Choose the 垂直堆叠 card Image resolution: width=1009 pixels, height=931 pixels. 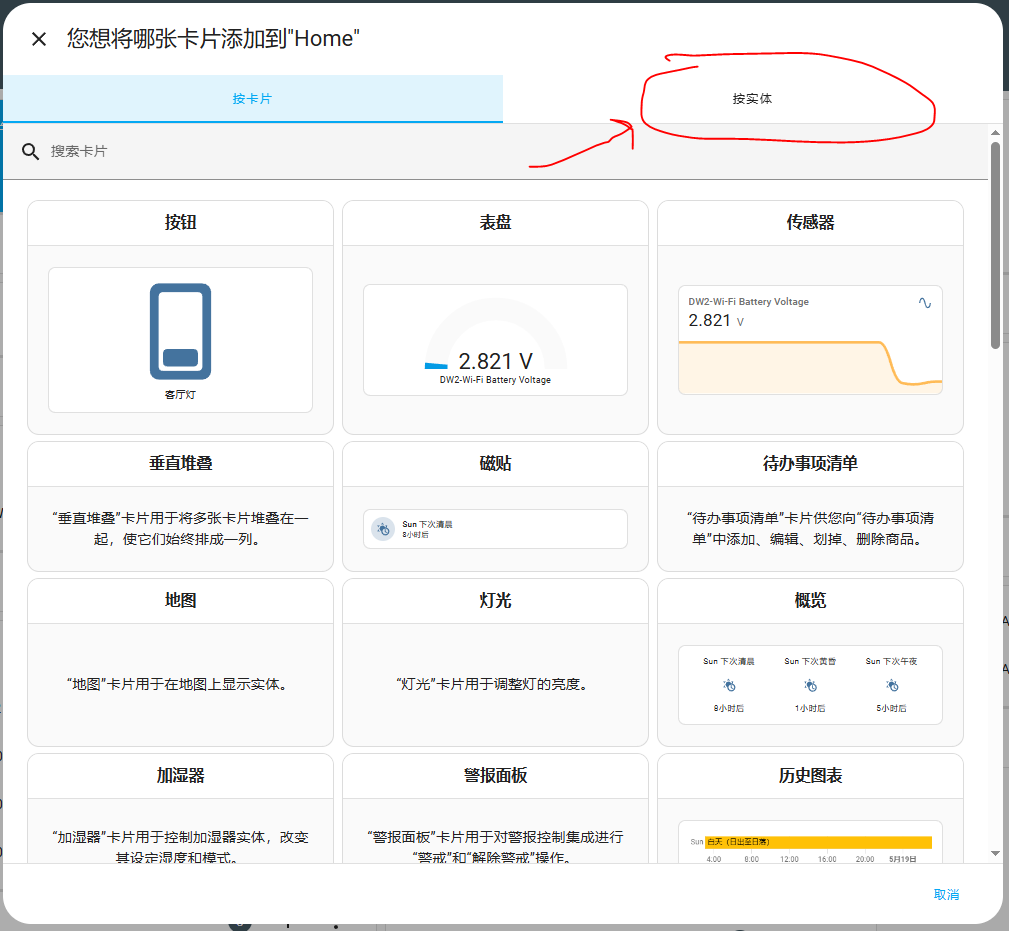[x=180, y=506]
